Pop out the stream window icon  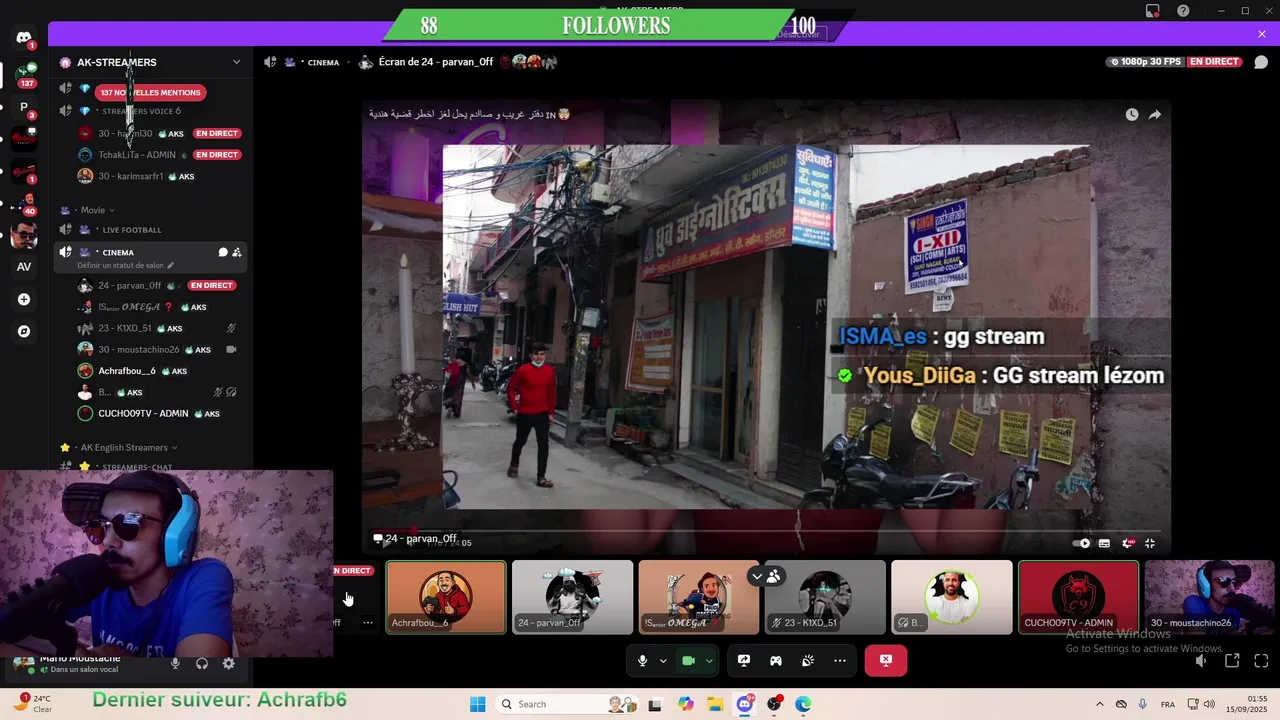click(x=1232, y=661)
